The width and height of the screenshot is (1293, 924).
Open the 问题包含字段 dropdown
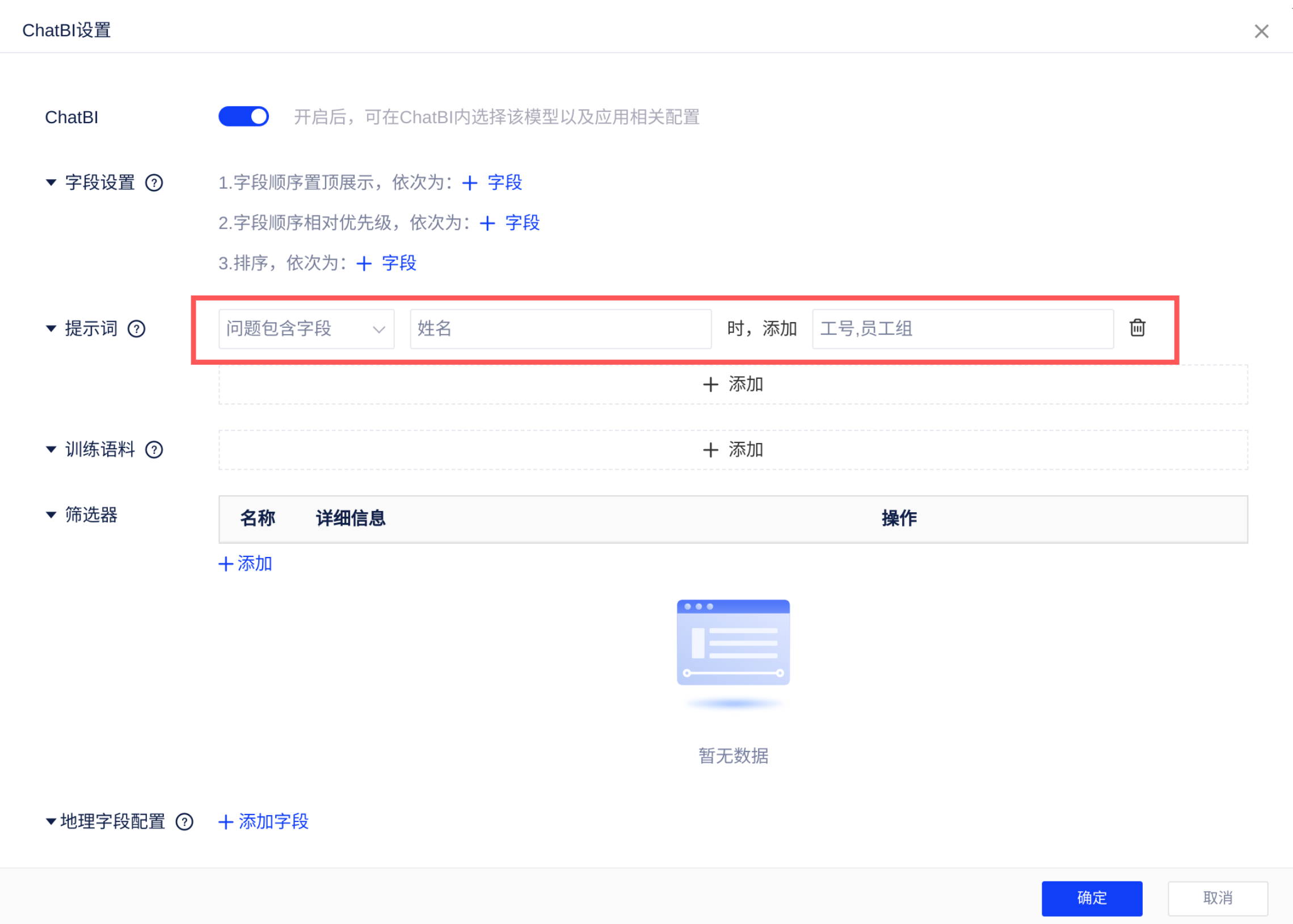pyautogui.click(x=306, y=329)
